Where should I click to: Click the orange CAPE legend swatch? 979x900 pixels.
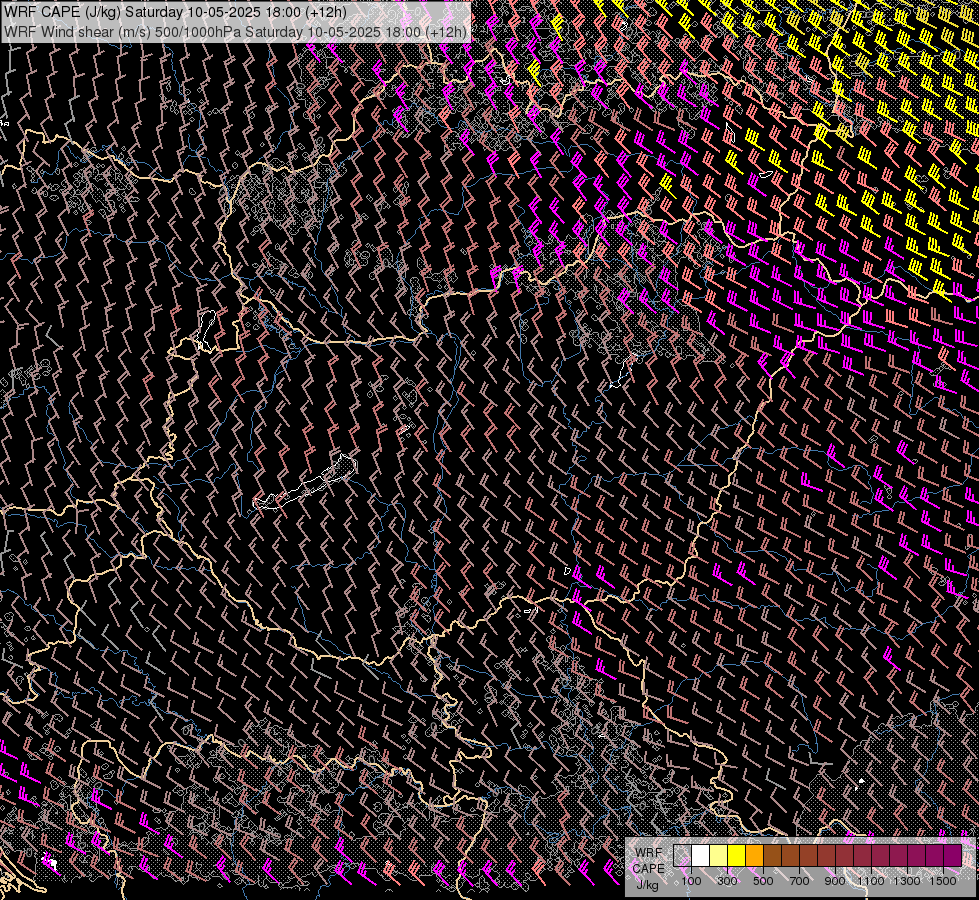tap(754, 855)
